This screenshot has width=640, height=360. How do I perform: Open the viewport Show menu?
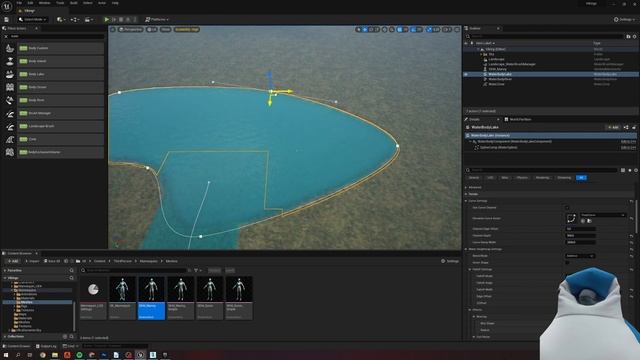(165, 29)
